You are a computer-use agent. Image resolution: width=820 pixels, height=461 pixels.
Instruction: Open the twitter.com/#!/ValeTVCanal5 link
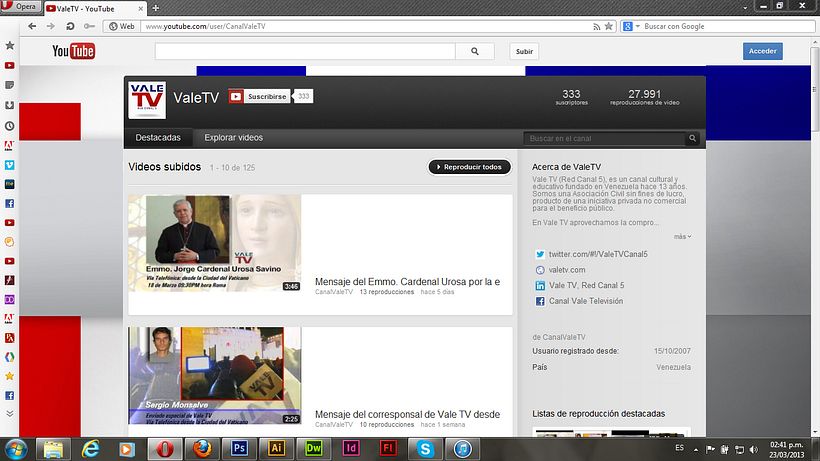598,254
